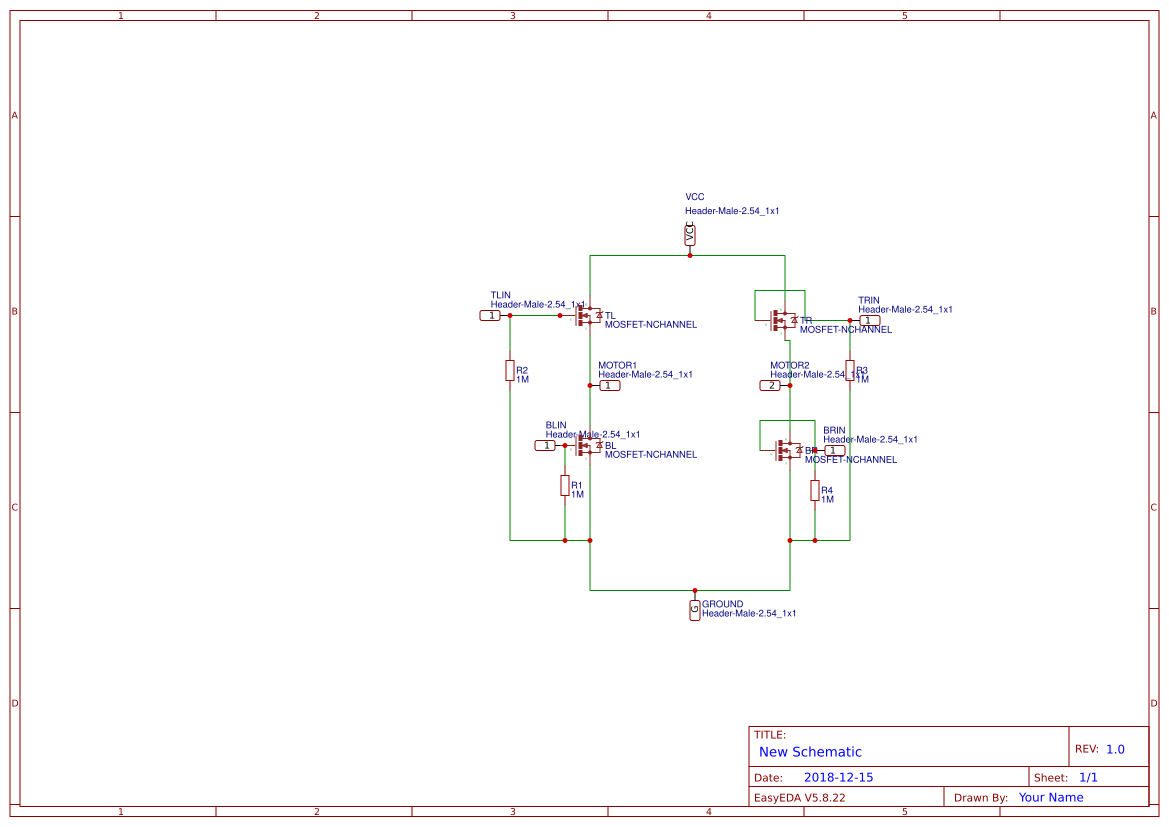Select the TR MOSFET-NCHANNEL symbol

pyautogui.click(x=781, y=320)
